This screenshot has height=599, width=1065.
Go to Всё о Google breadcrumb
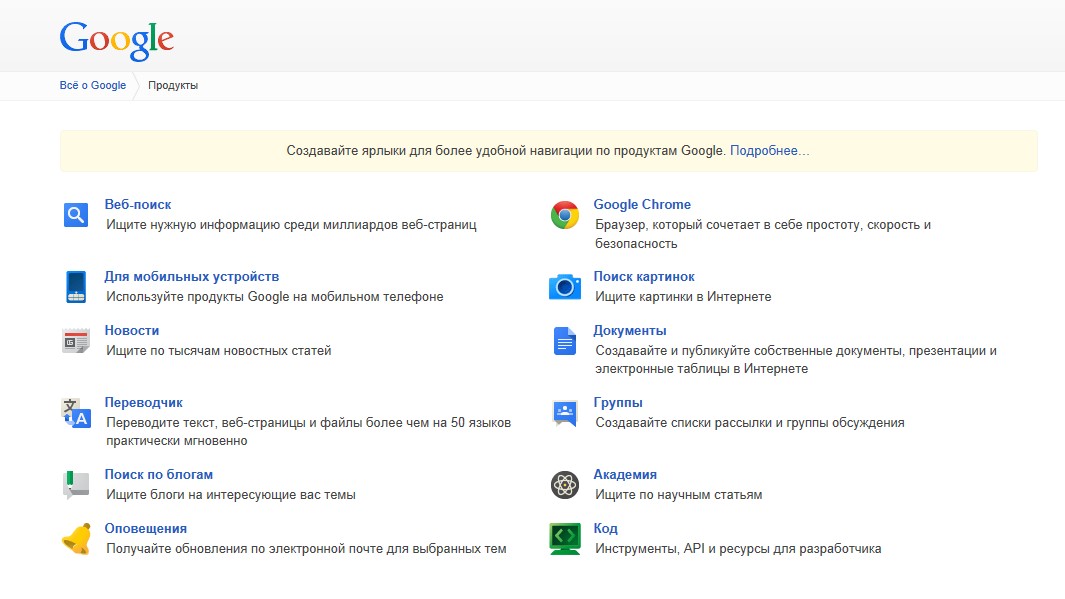92,86
